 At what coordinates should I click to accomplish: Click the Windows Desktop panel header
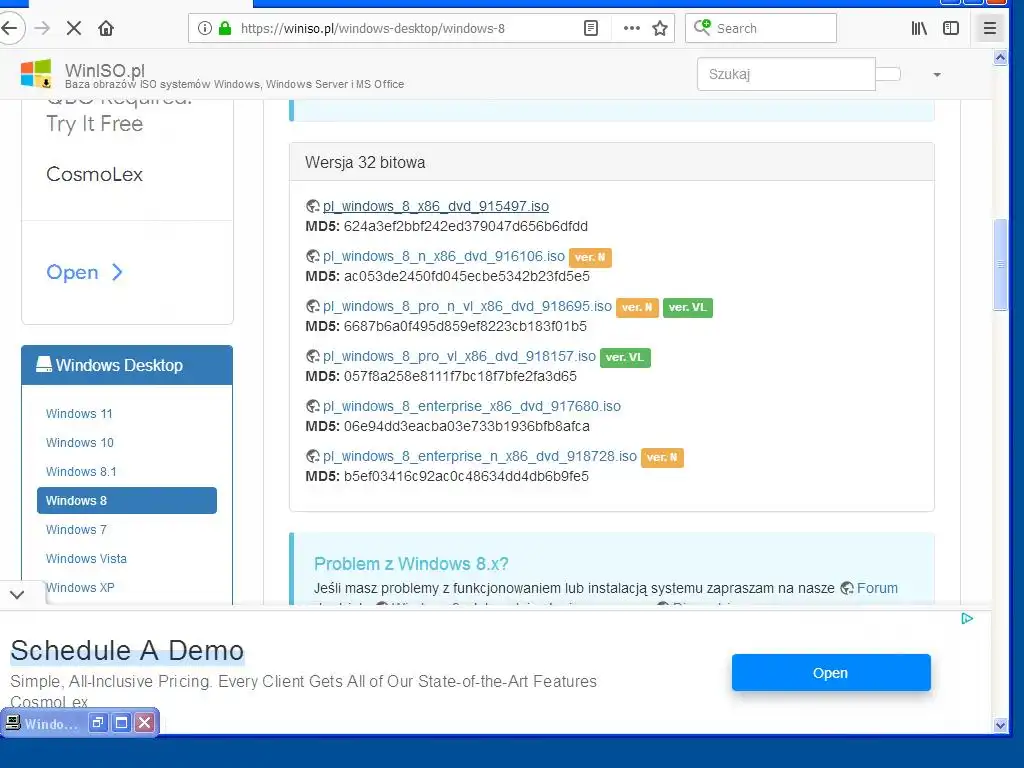[127, 365]
